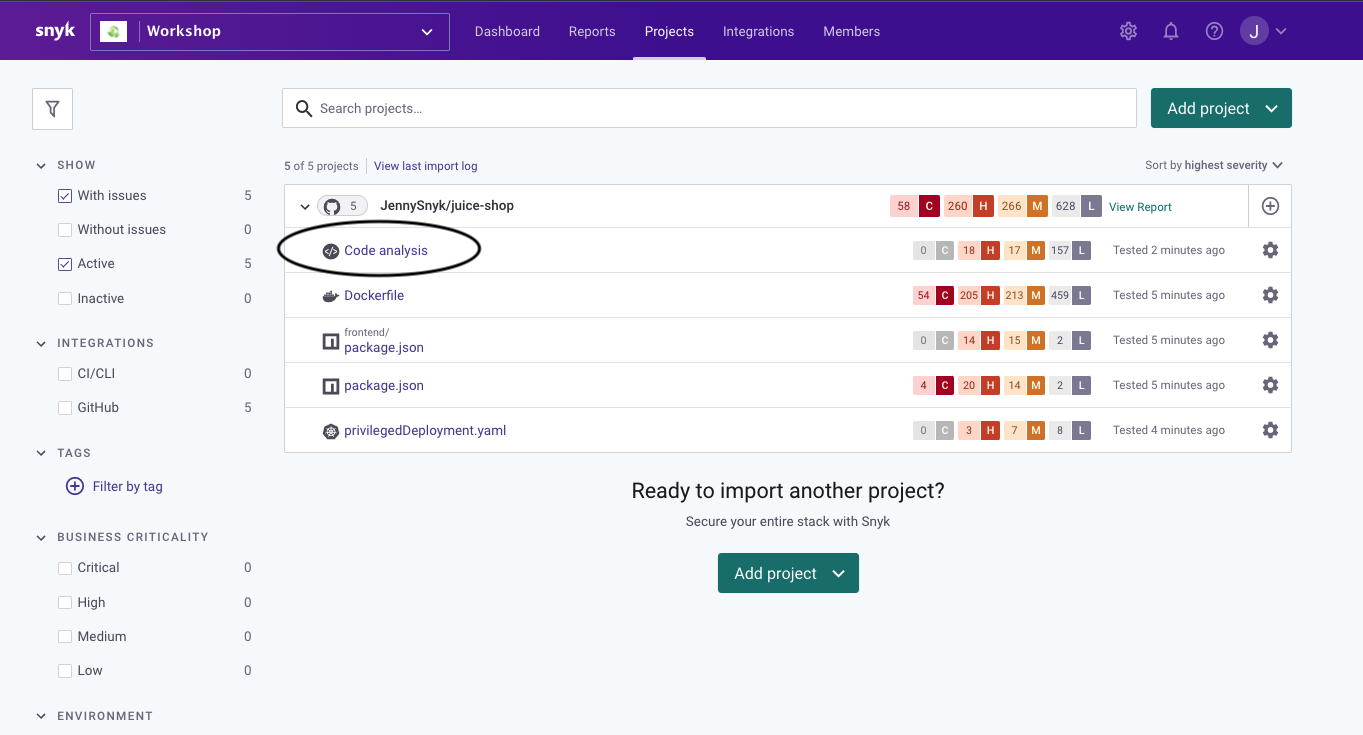Click the Kubernetes icon beside privilegedDeployment.yaml

click(331, 431)
